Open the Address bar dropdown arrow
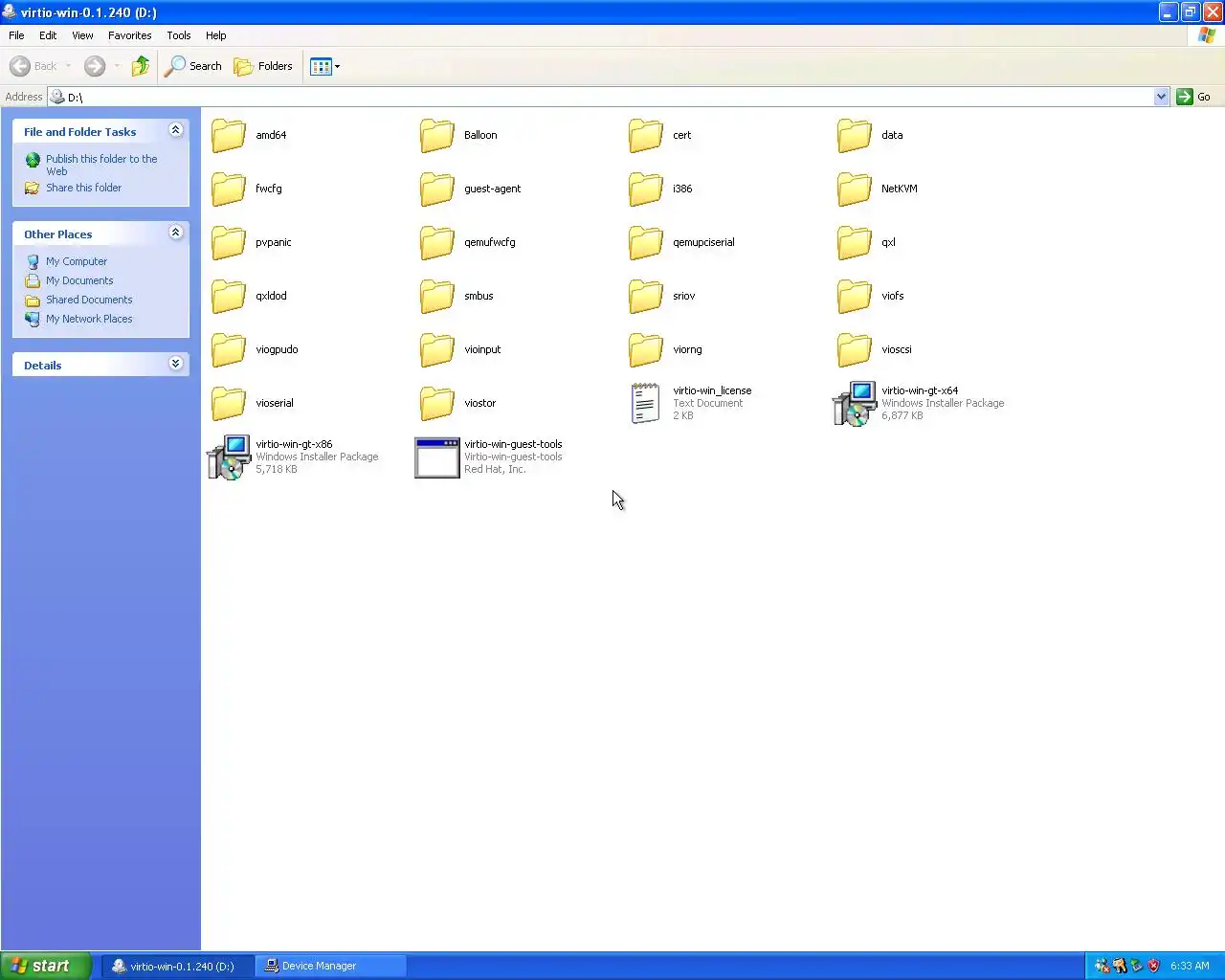 1161,97
